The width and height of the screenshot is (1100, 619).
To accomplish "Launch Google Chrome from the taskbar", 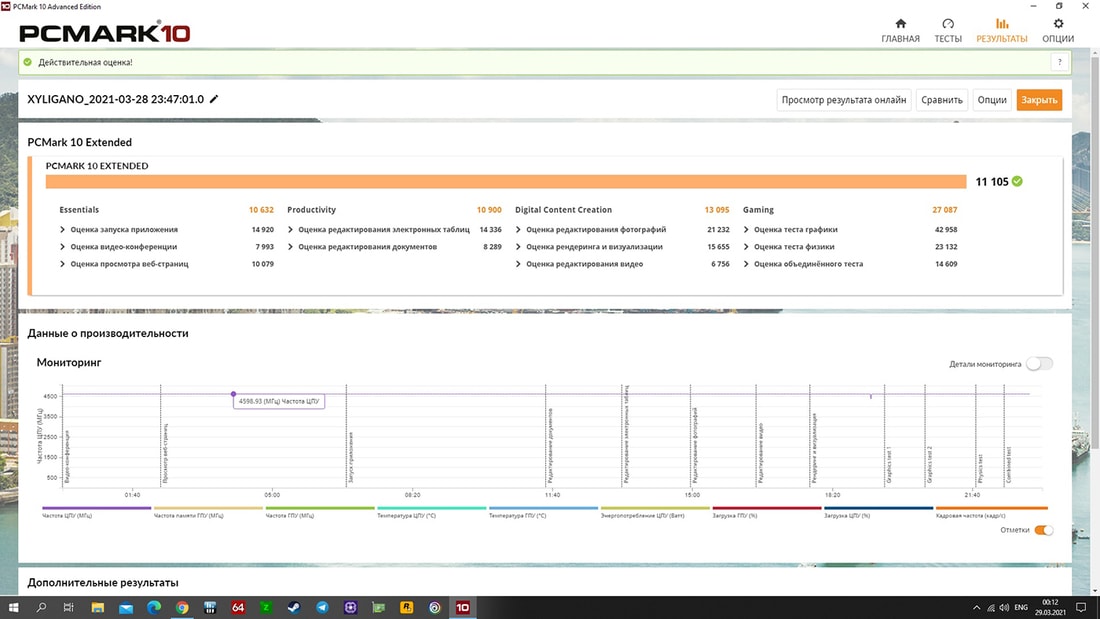I will point(182,607).
